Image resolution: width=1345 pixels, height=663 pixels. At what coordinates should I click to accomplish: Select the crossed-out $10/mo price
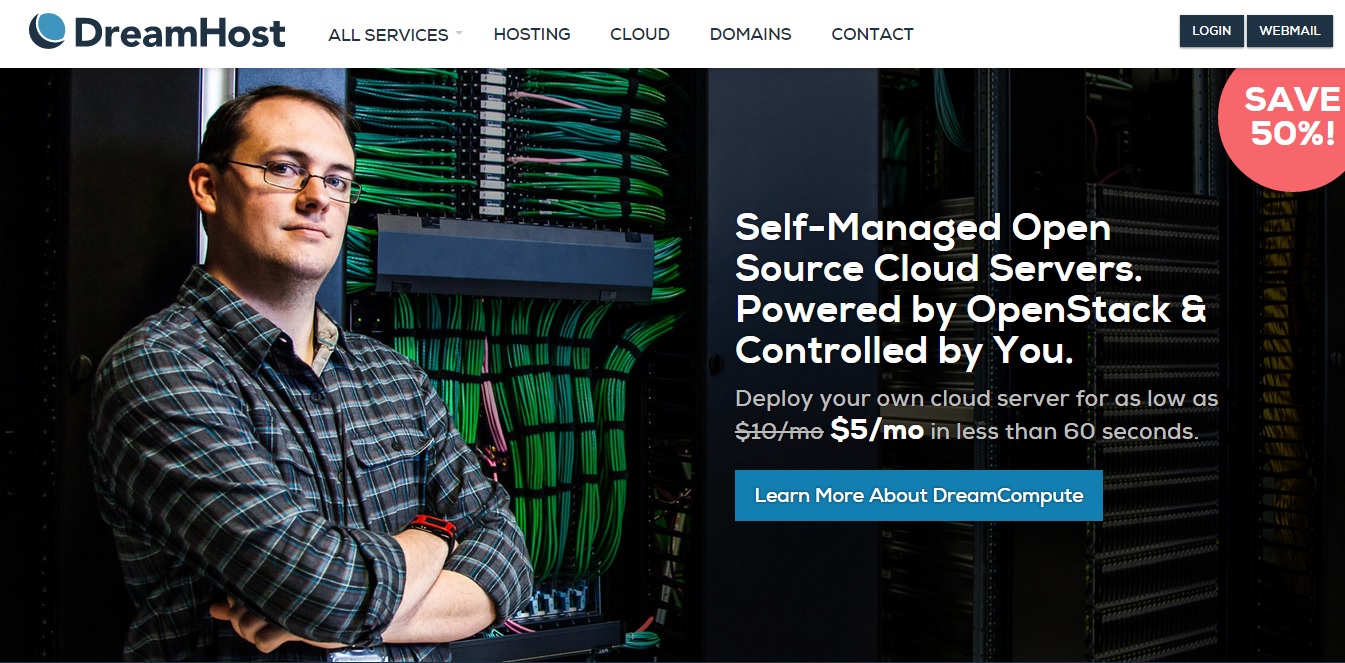point(778,431)
